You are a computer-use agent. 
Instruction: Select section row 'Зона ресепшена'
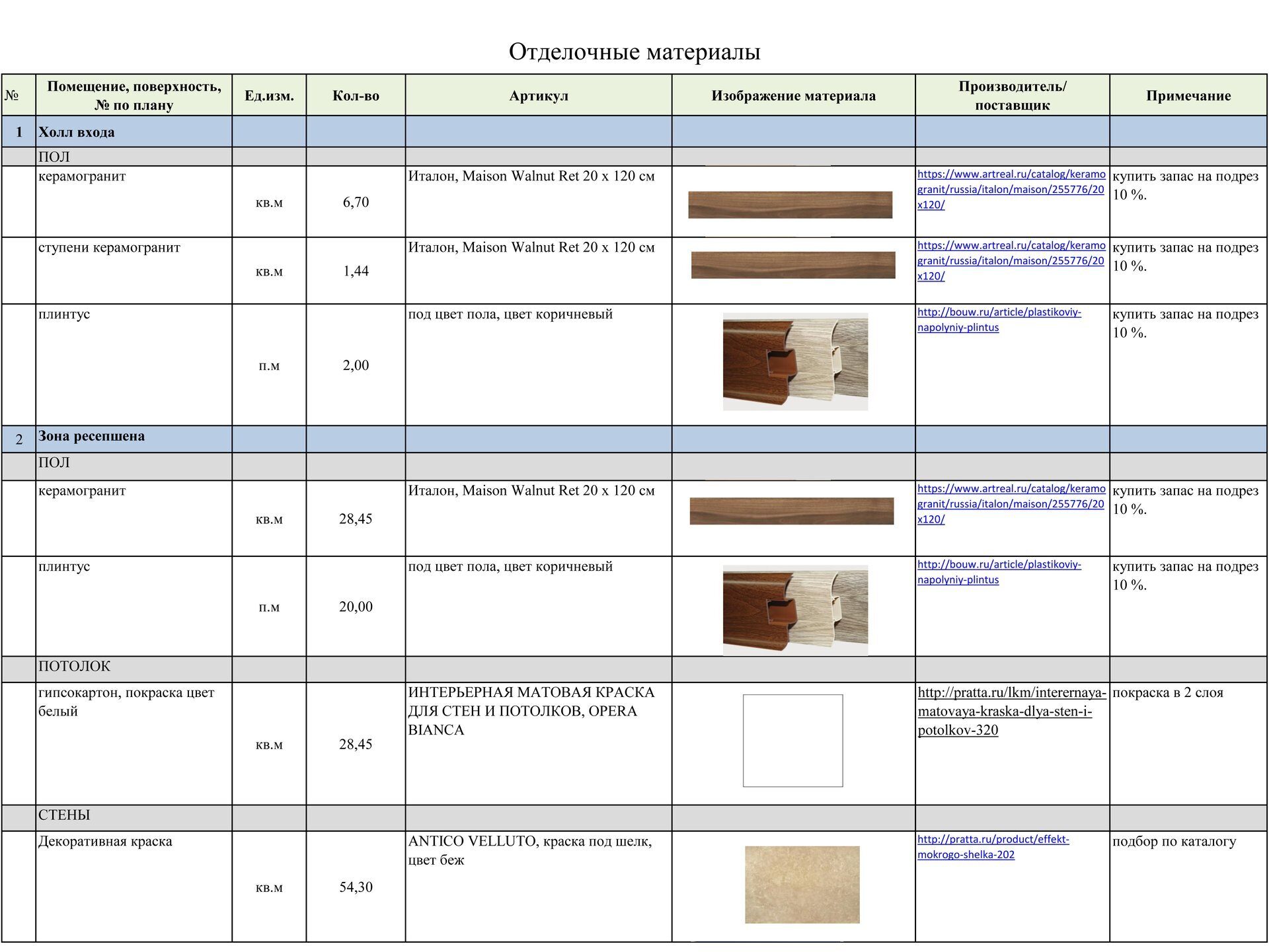click(634, 439)
